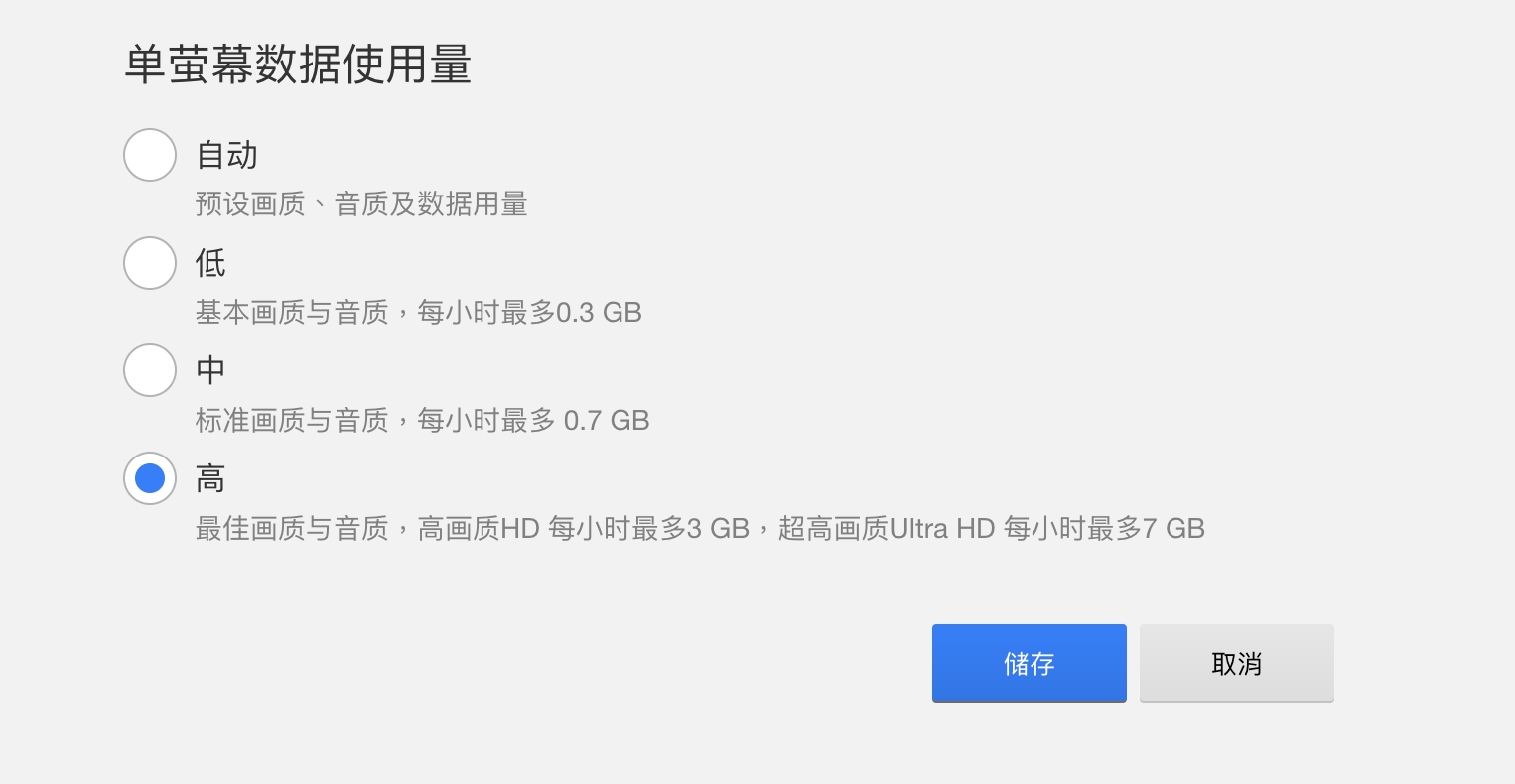Click the 单萤幕数据使用量 heading
This screenshot has height=784, width=1515.
click(x=298, y=65)
